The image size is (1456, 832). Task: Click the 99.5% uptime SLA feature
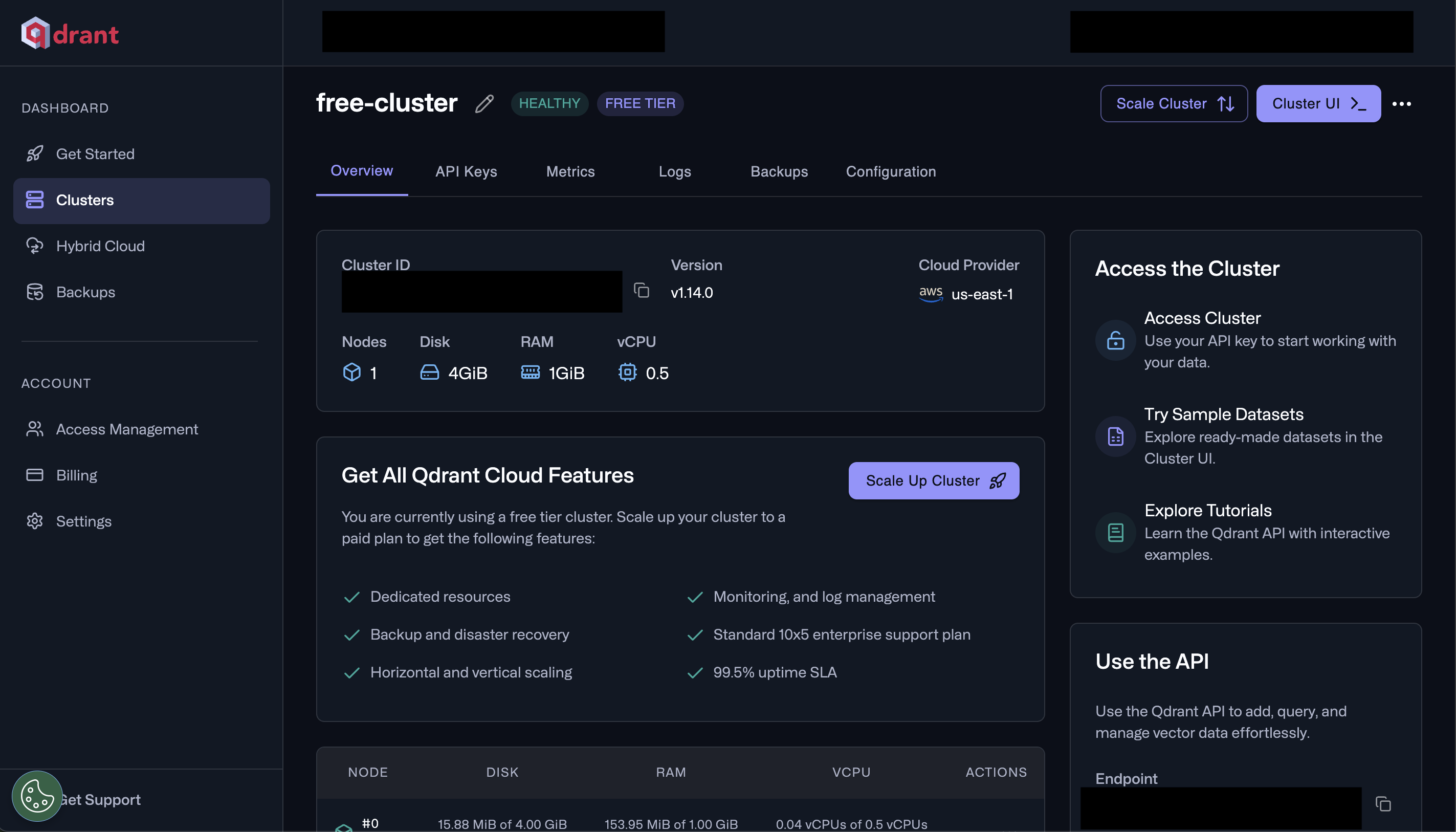point(775,672)
